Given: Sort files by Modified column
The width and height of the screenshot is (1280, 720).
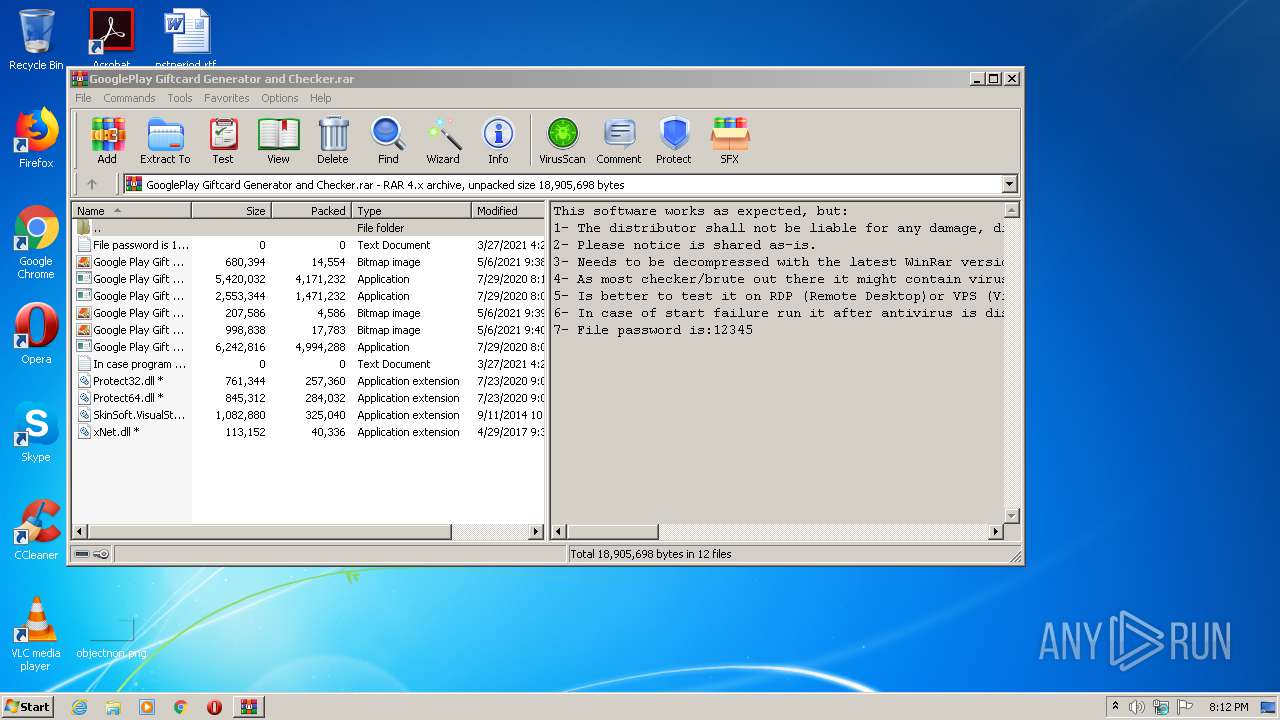Looking at the screenshot, I should coord(508,211).
